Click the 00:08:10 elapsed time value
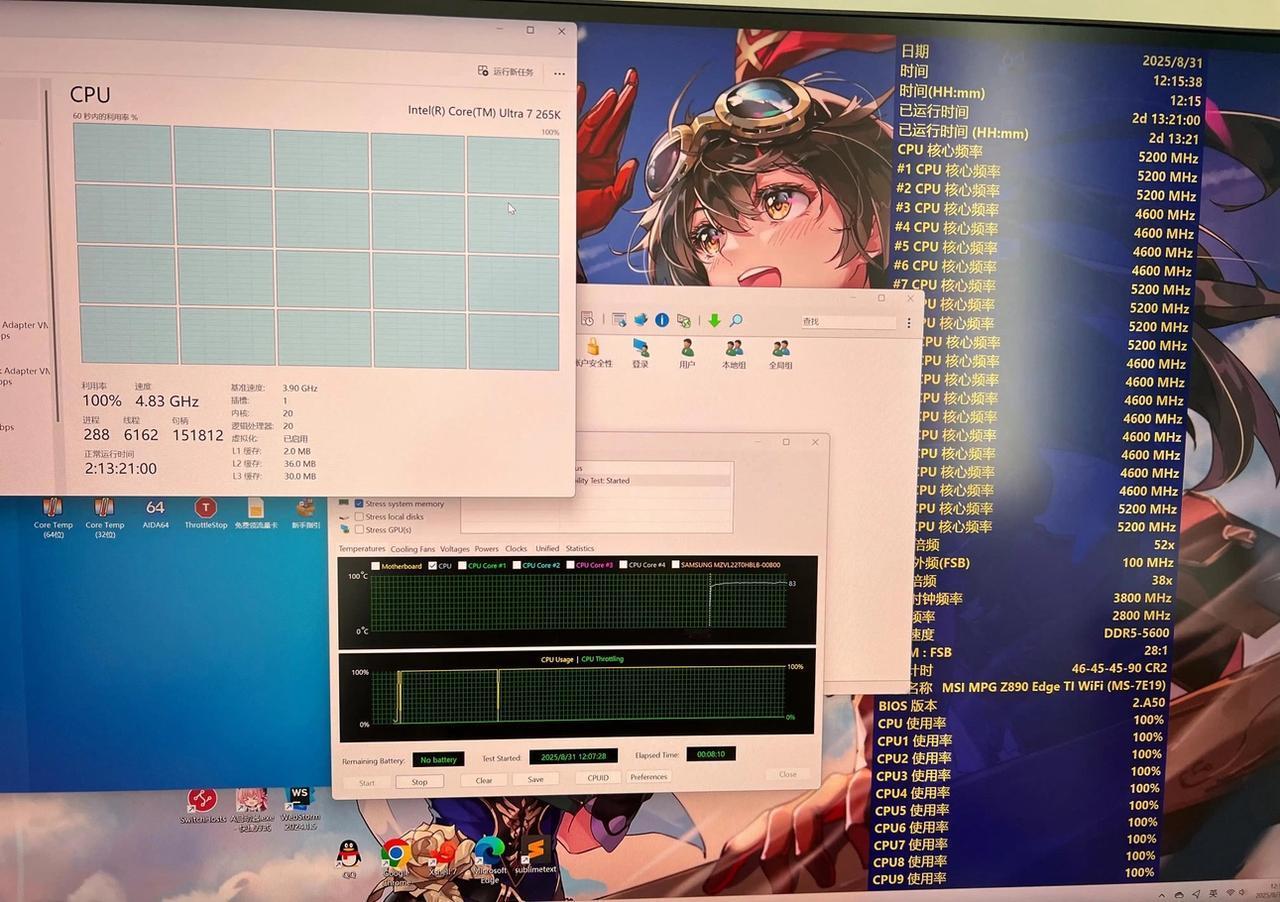Screen dimensions: 1280x902 pos(712,754)
